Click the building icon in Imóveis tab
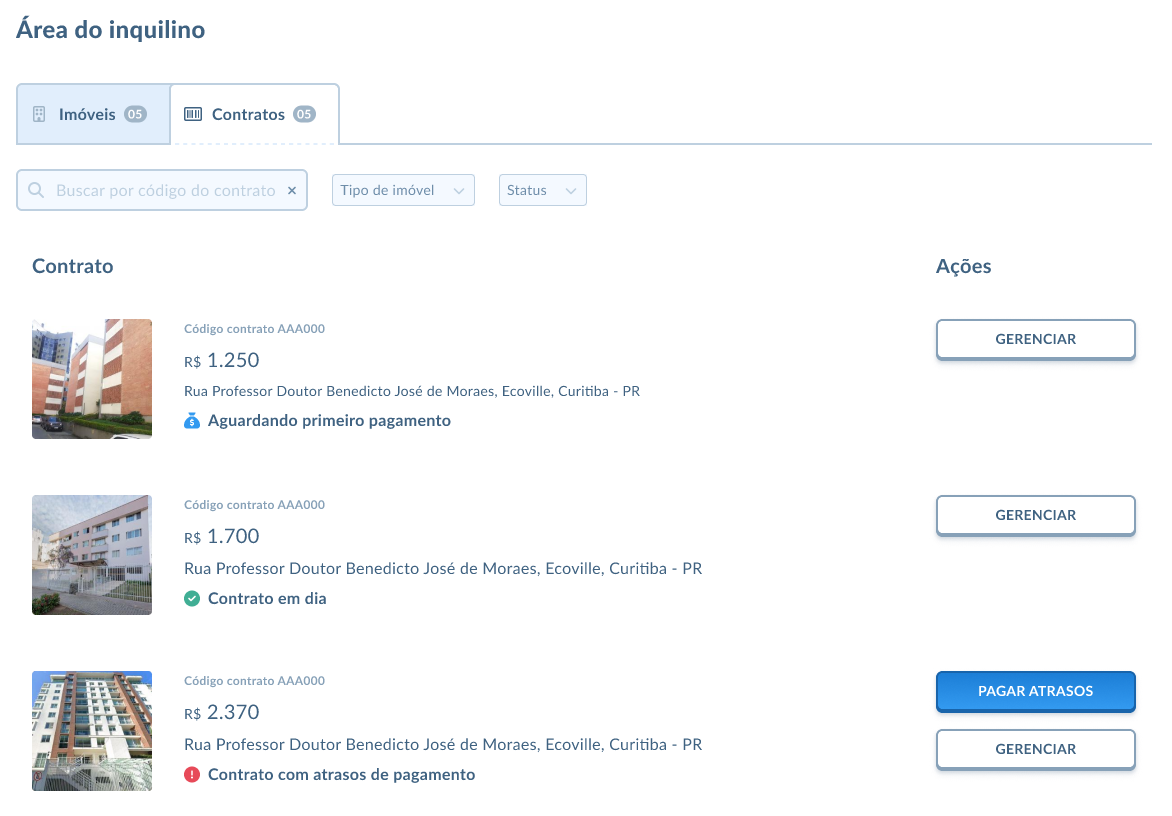Viewport: 1172px width, 816px height. [39, 114]
